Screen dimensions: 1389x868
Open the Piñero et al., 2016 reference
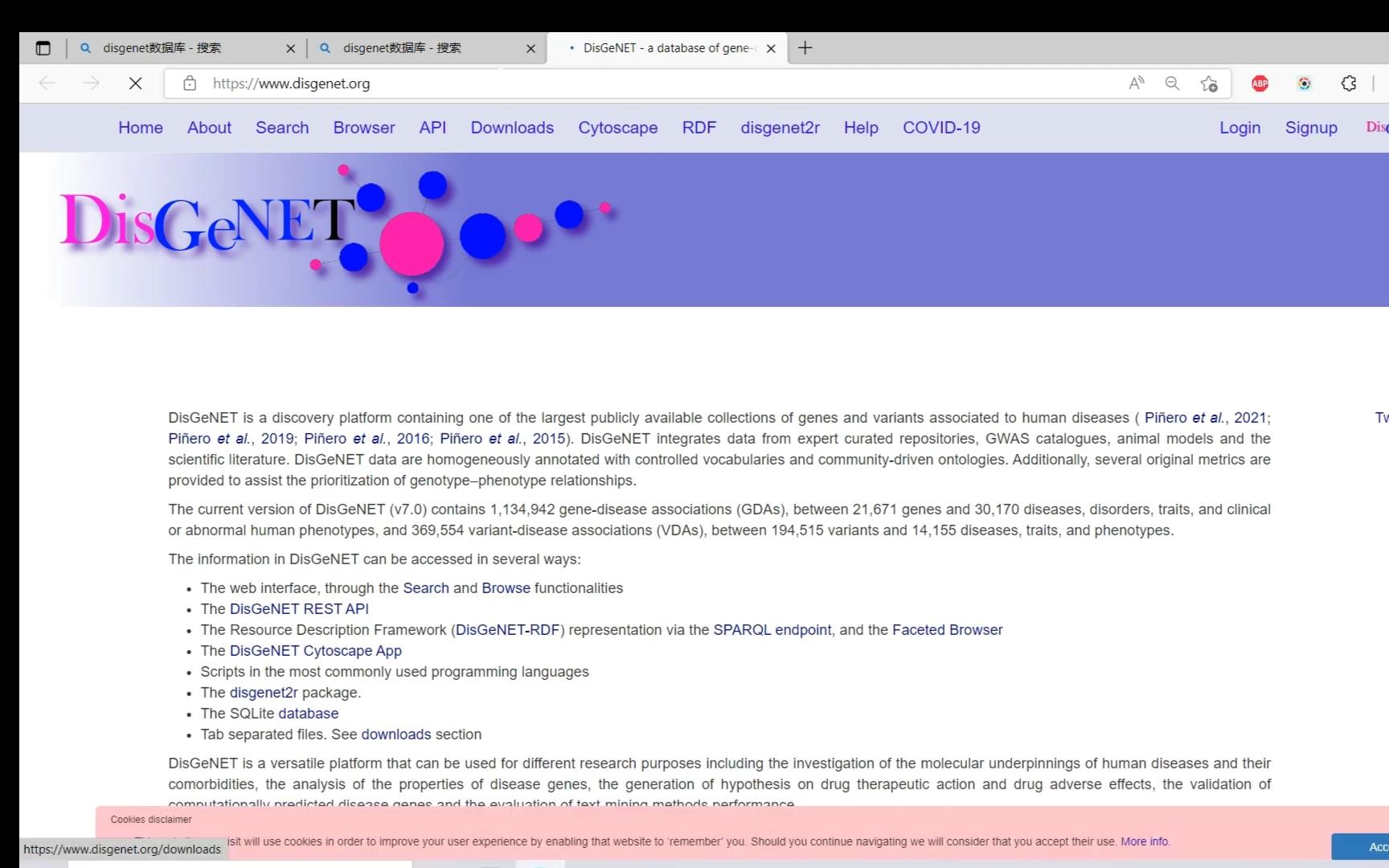(367, 439)
